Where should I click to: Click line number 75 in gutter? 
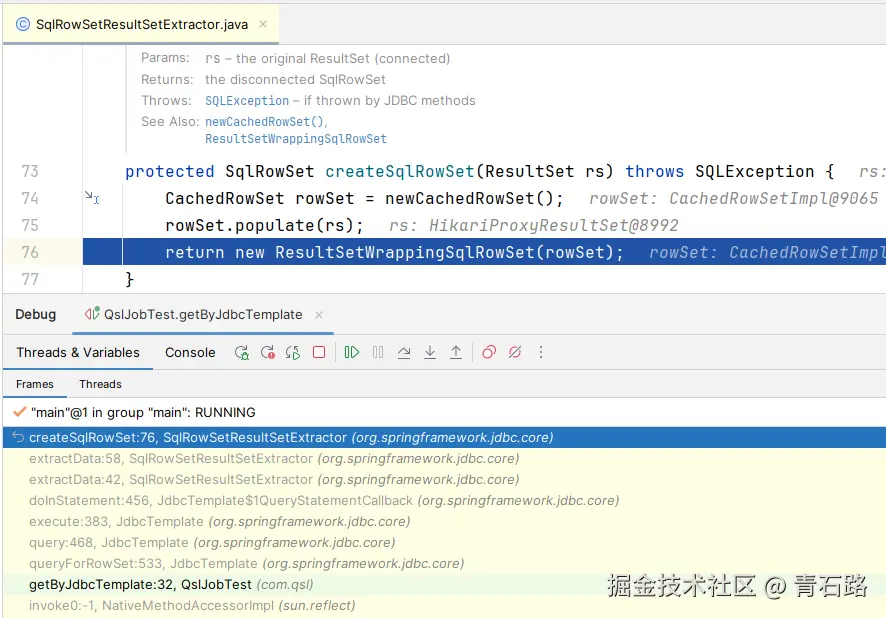click(x=30, y=225)
